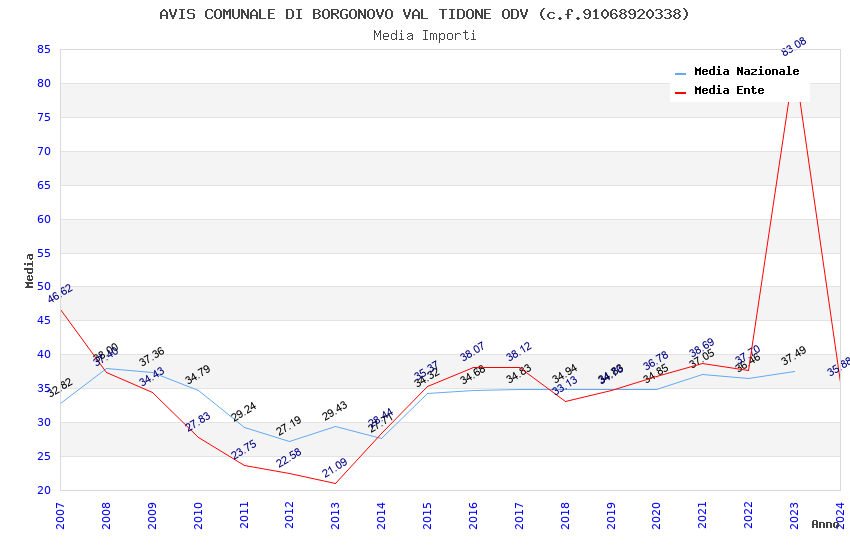Click the blue Media Nazionale legend swatch
The image size is (850, 550).
[680, 73]
